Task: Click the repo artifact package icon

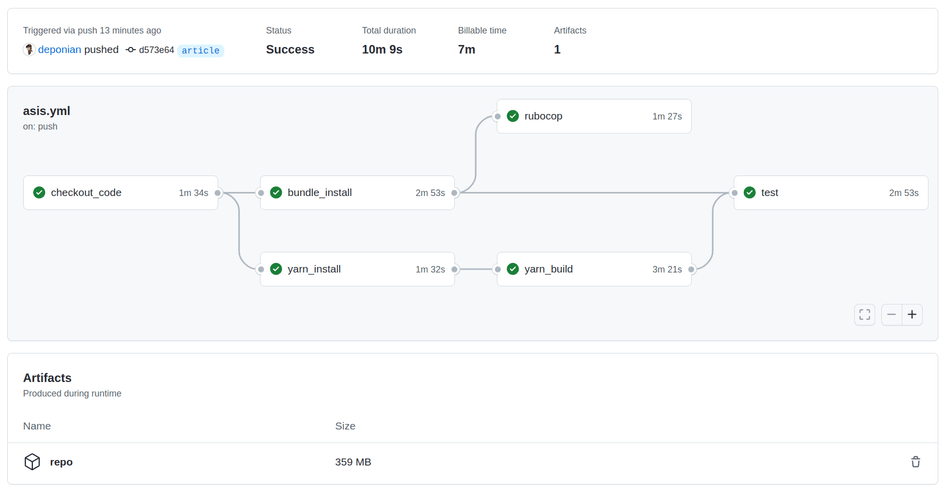Action: (x=32, y=462)
